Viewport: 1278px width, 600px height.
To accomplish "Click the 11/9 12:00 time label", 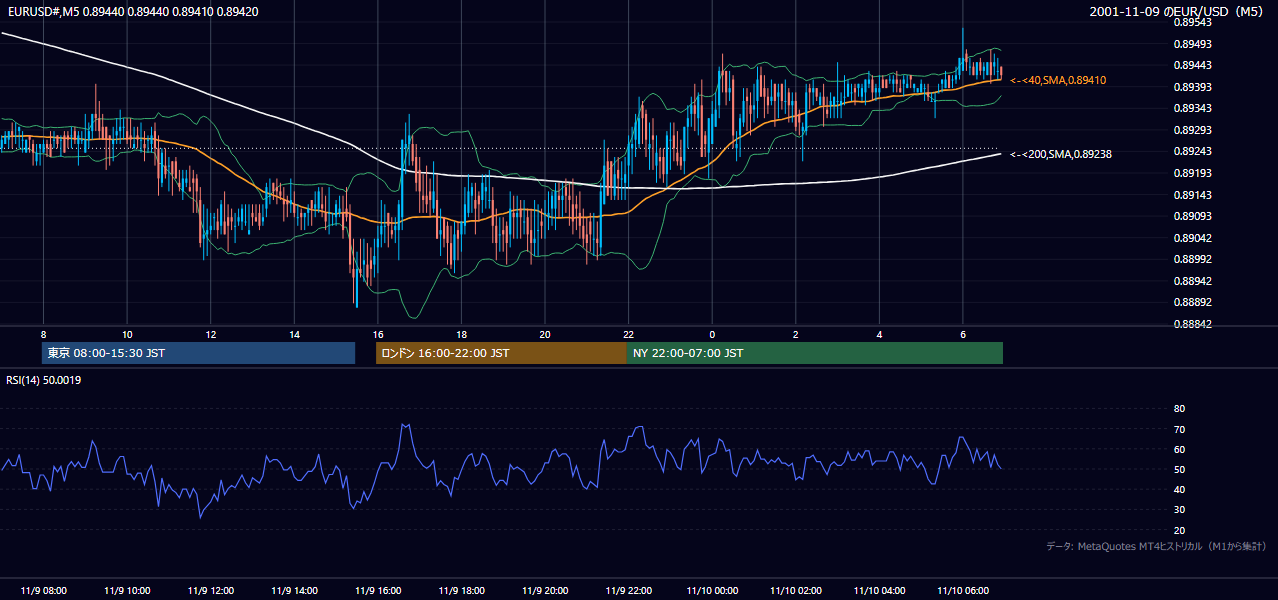I will (x=211, y=591).
